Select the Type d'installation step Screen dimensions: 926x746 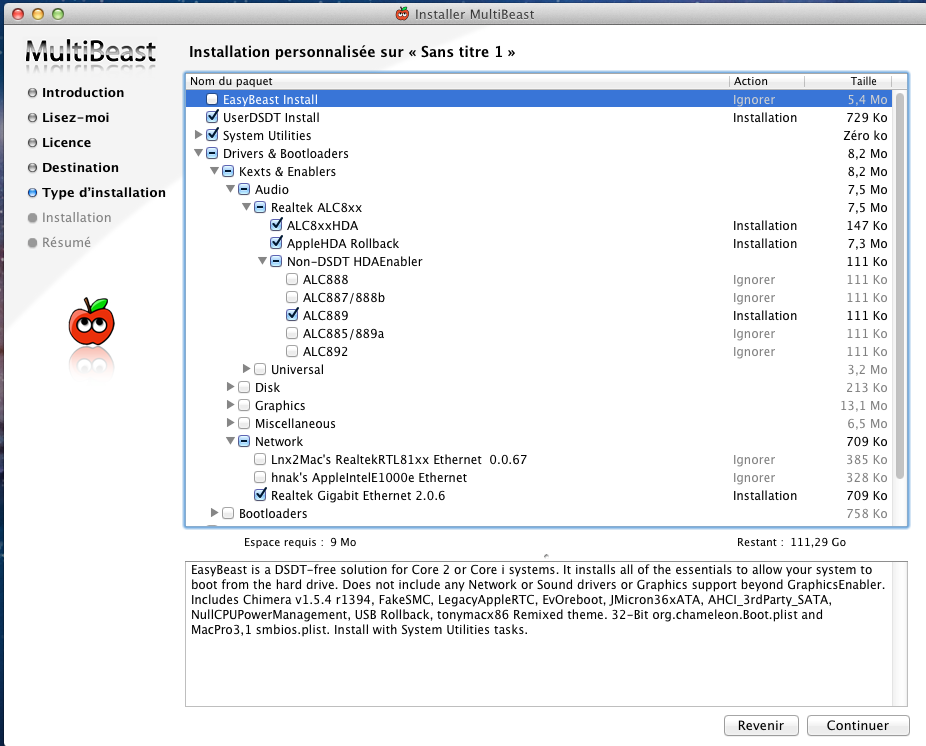point(104,193)
